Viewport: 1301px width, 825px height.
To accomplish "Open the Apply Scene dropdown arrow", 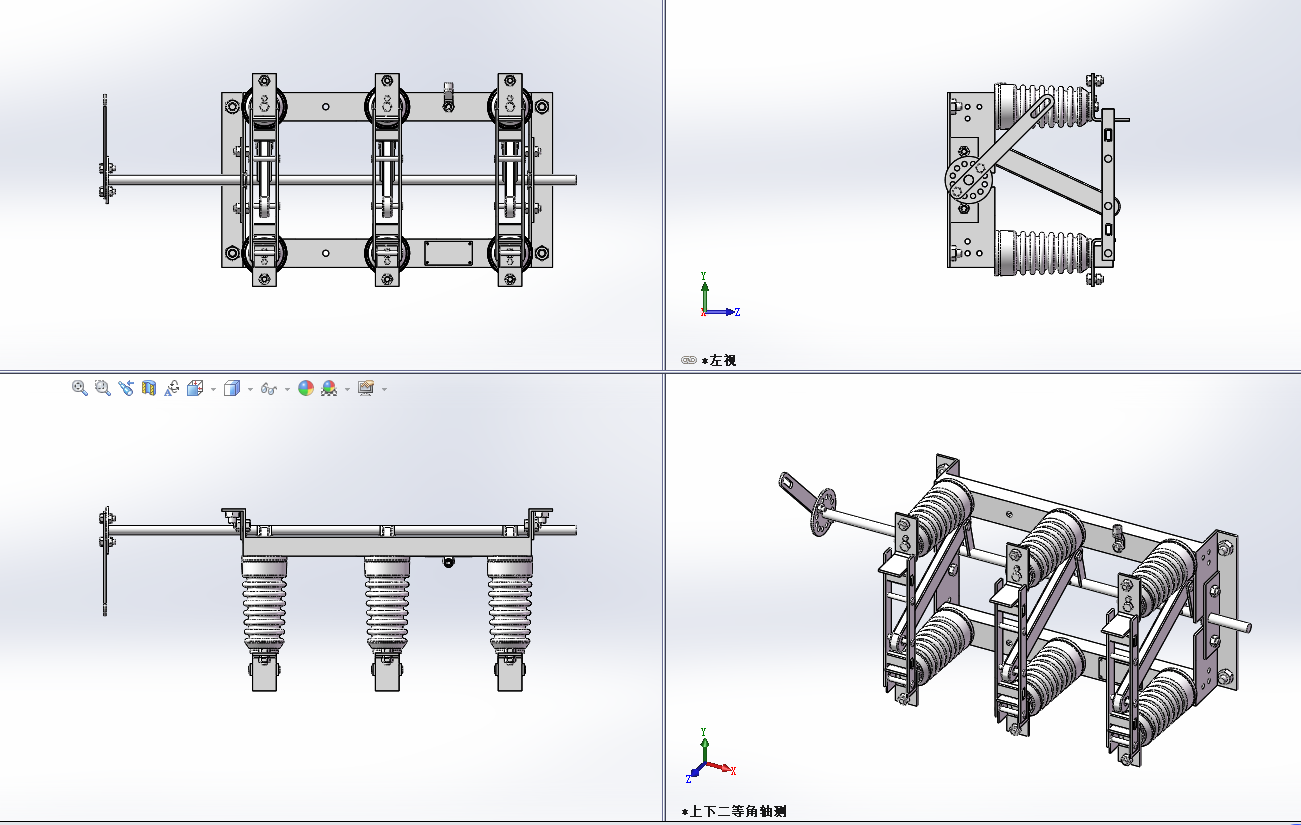I will [347, 389].
